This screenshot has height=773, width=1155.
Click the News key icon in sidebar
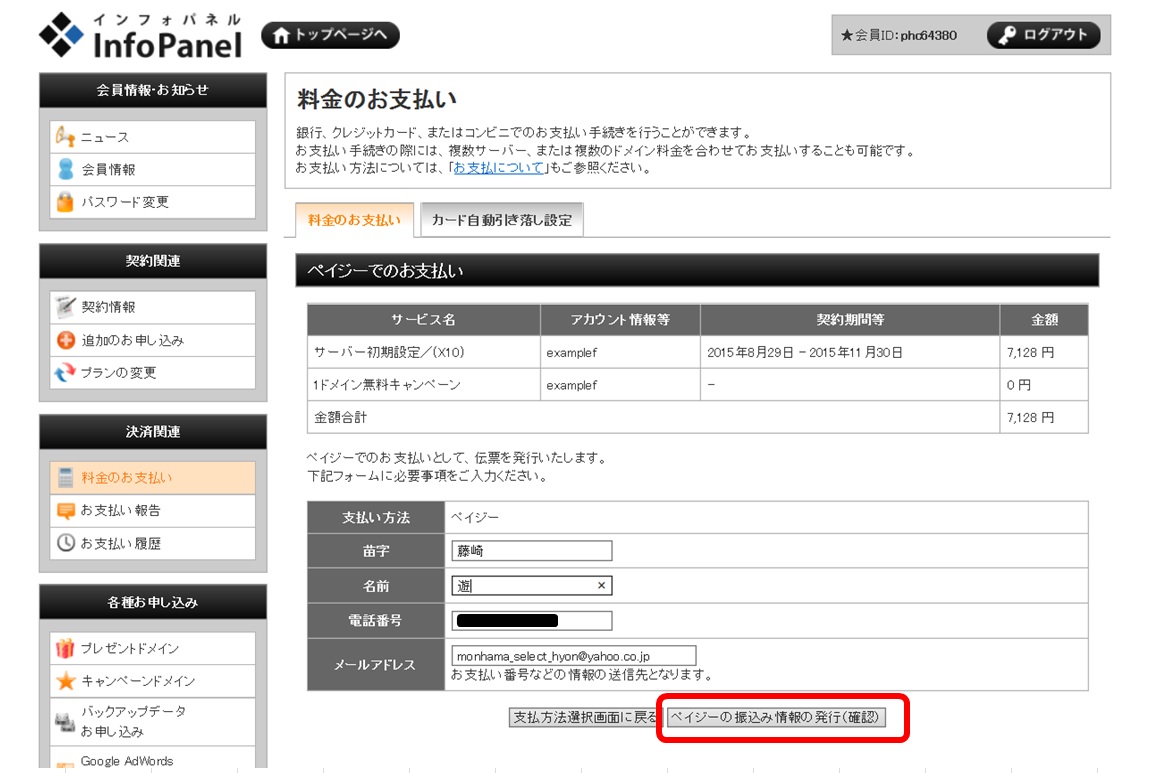(65, 137)
